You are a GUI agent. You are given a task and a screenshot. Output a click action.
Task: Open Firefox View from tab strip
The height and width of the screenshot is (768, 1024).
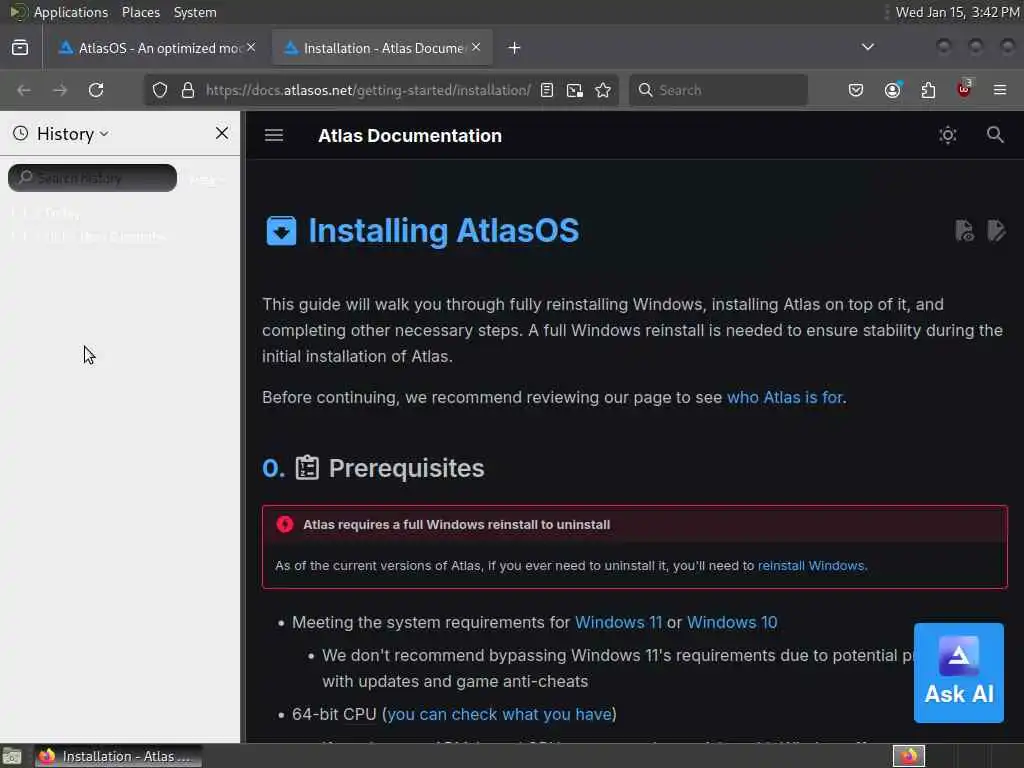[x=20, y=48]
